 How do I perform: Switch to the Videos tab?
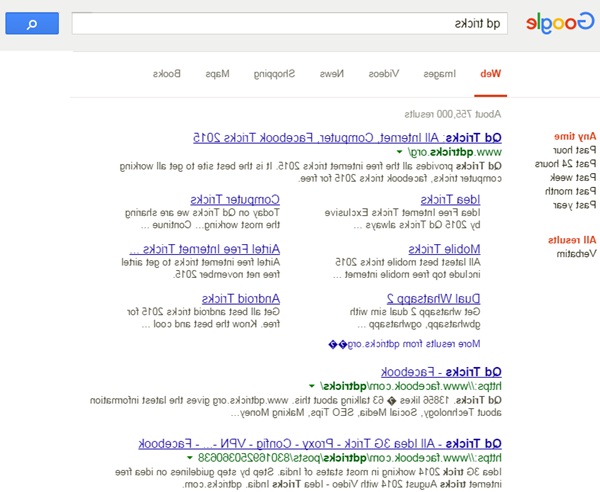384,73
